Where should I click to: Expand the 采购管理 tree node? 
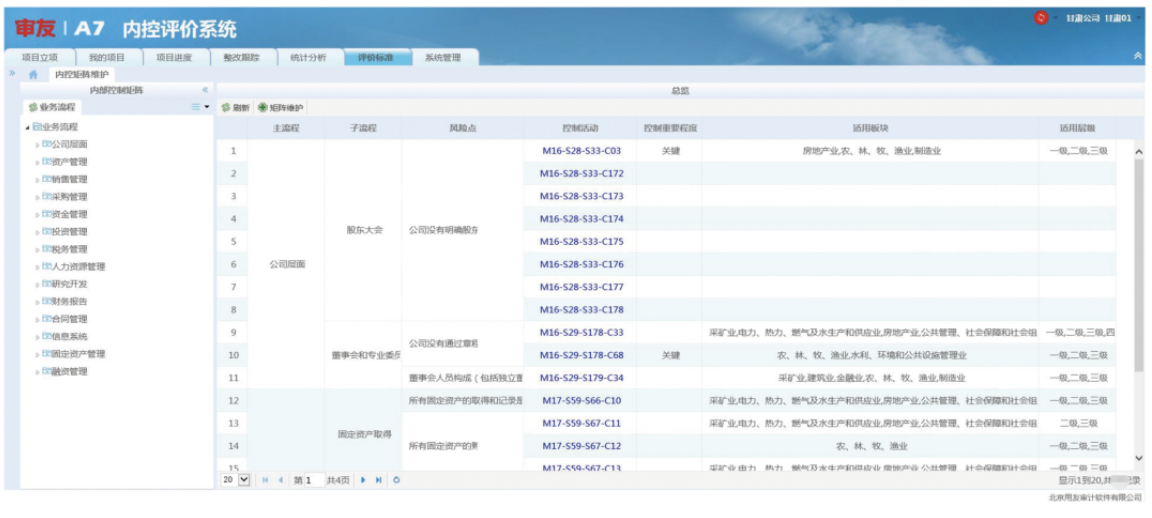tap(38, 197)
